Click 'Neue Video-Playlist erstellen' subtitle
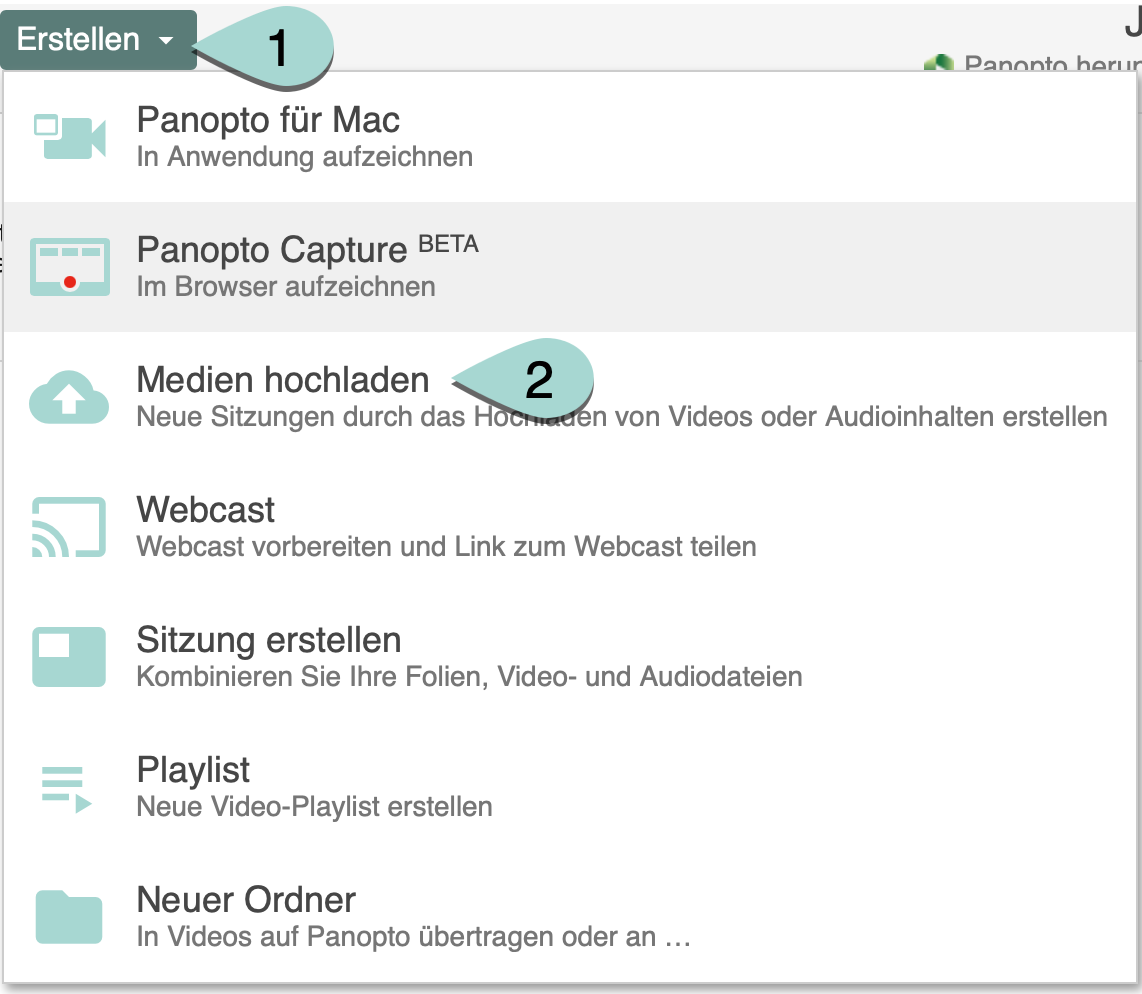Screen dimensions: 1142x994 (314, 806)
